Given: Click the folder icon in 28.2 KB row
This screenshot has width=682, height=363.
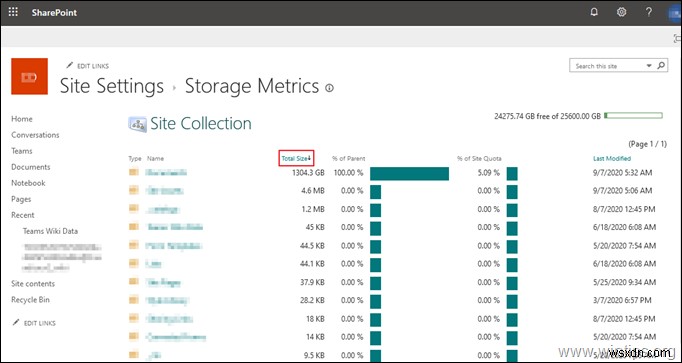Looking at the screenshot, I should 134,300.
